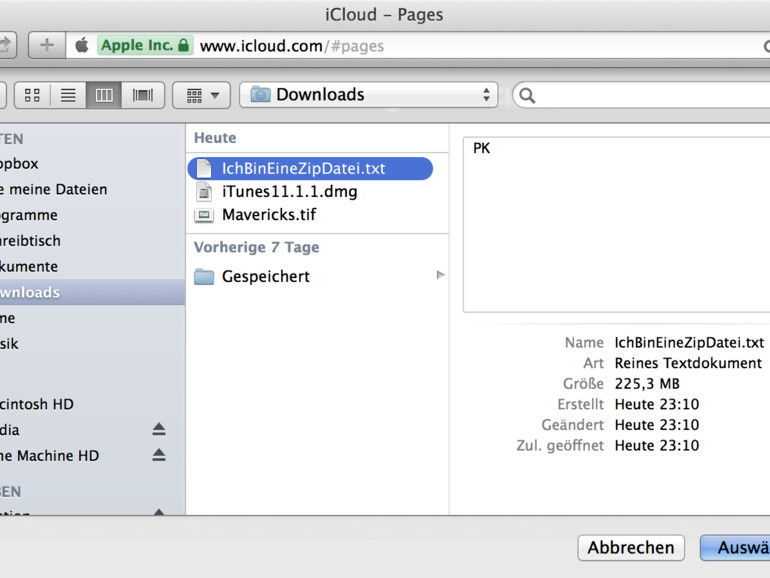The height and width of the screenshot is (578, 770).
Task: Click the Vorherige 7 Tage header
Action: click(256, 247)
